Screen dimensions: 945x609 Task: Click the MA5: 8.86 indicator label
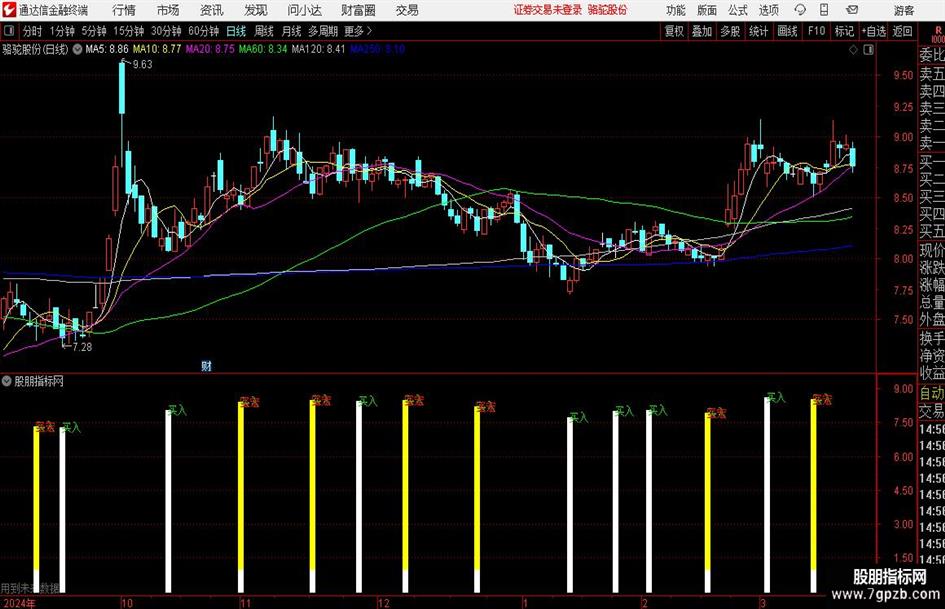107,49
